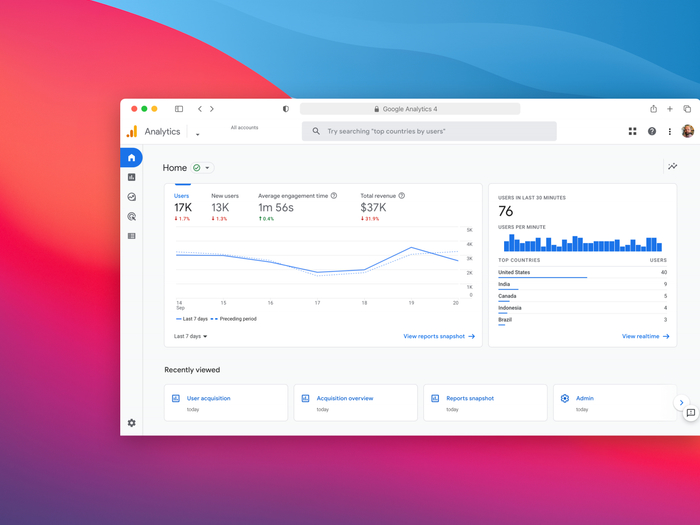Click the Safari share icon
700x525 pixels.
[653, 109]
